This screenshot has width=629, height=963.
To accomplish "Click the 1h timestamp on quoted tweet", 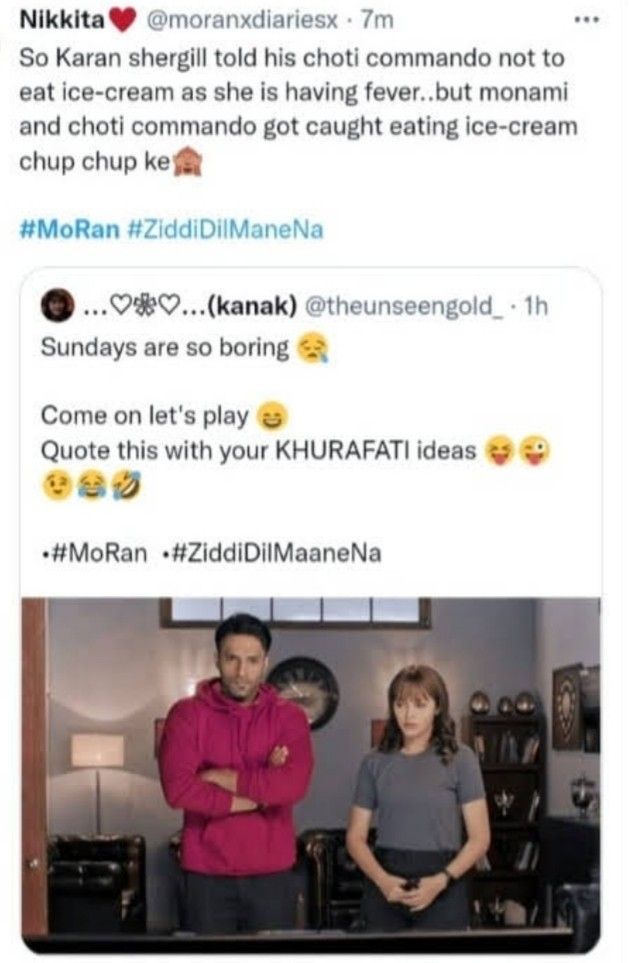I will 533,305.
